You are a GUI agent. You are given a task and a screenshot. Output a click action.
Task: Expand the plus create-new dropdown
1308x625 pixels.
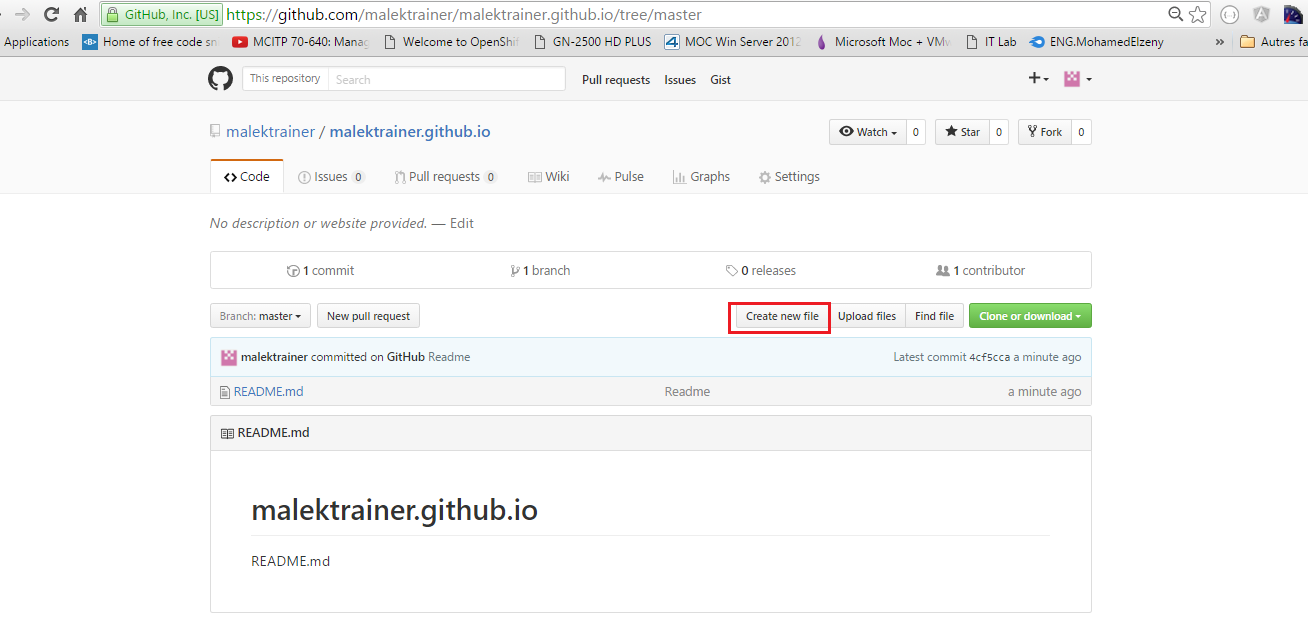tap(1039, 79)
